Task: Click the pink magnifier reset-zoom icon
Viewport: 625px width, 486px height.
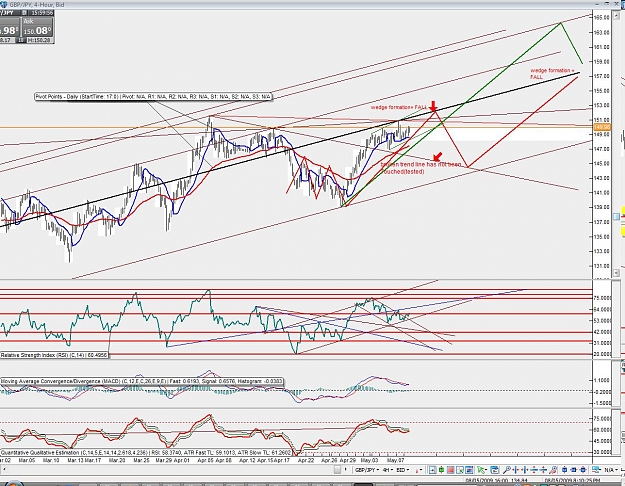Action: (553, 470)
